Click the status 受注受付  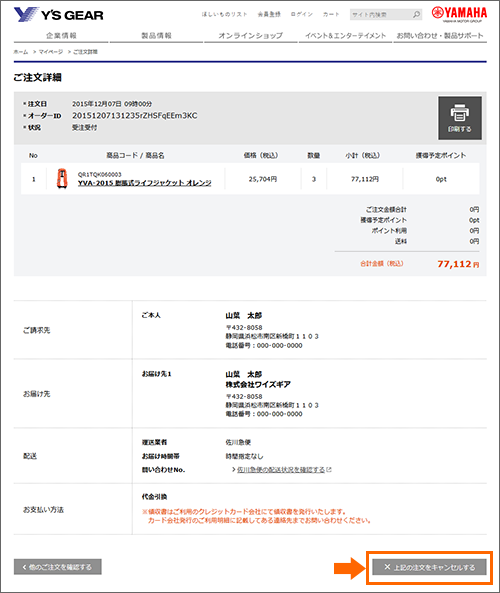pyautogui.click(x=84, y=128)
